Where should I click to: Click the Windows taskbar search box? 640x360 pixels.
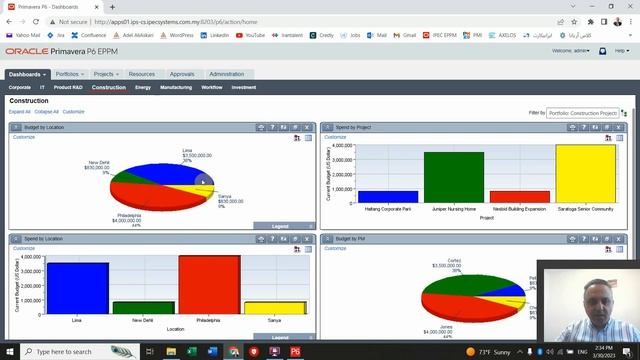click(x=80, y=351)
